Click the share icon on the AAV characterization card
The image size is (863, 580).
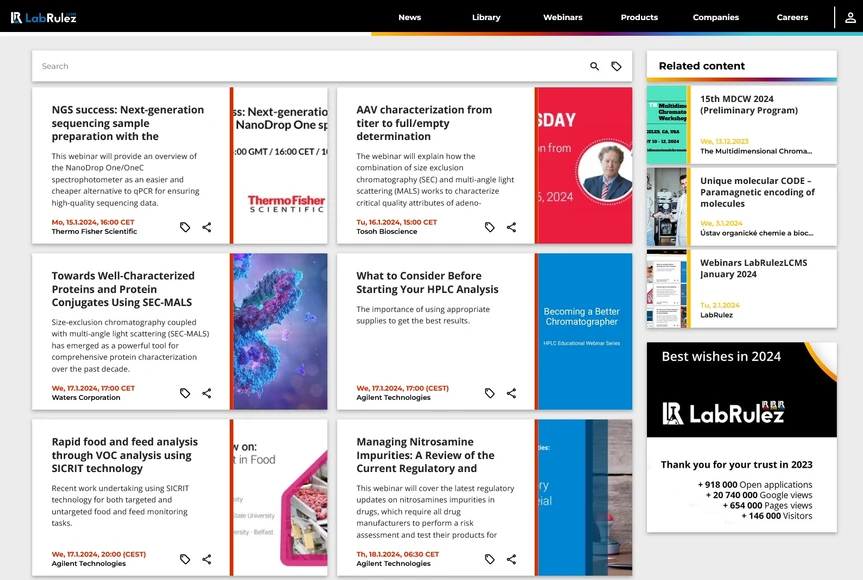[511, 227]
